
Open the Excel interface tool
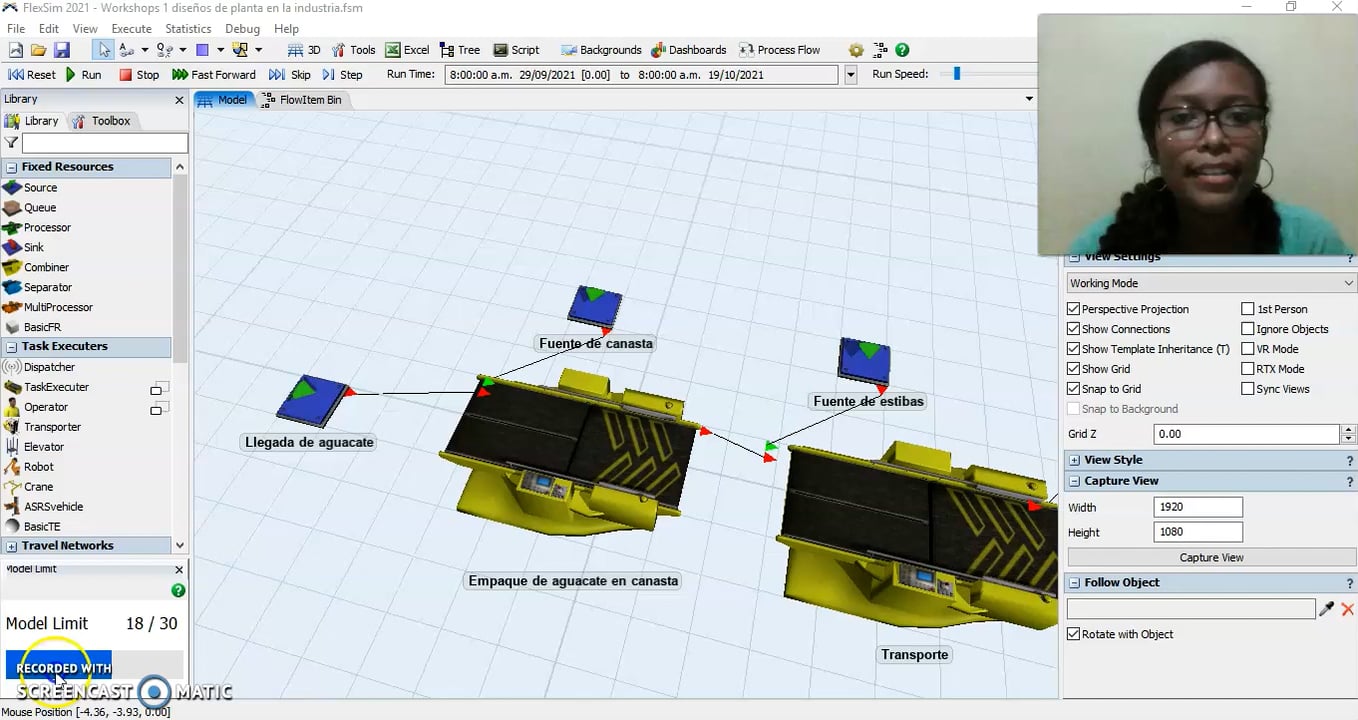point(408,50)
